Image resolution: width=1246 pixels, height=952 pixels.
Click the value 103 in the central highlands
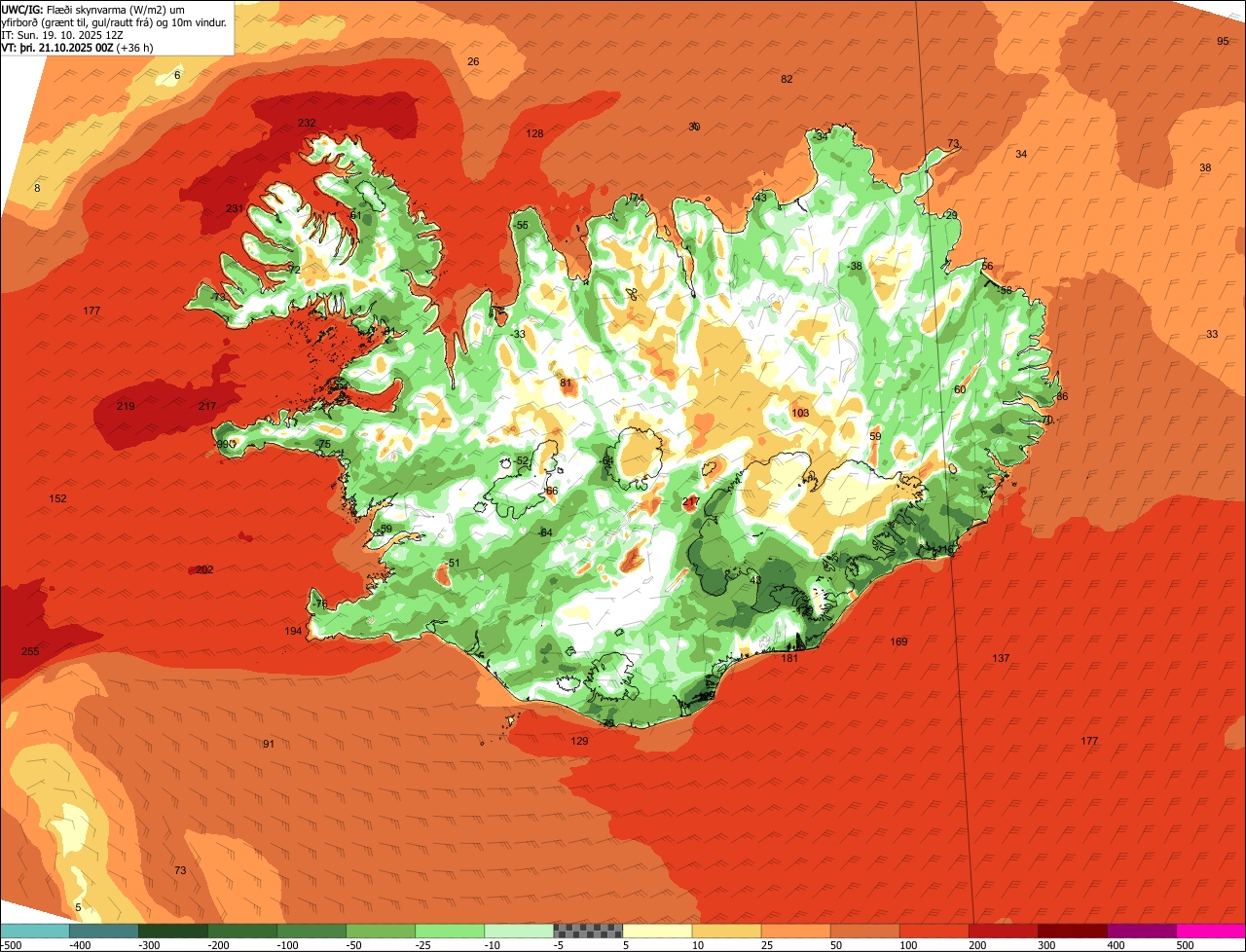(x=800, y=413)
